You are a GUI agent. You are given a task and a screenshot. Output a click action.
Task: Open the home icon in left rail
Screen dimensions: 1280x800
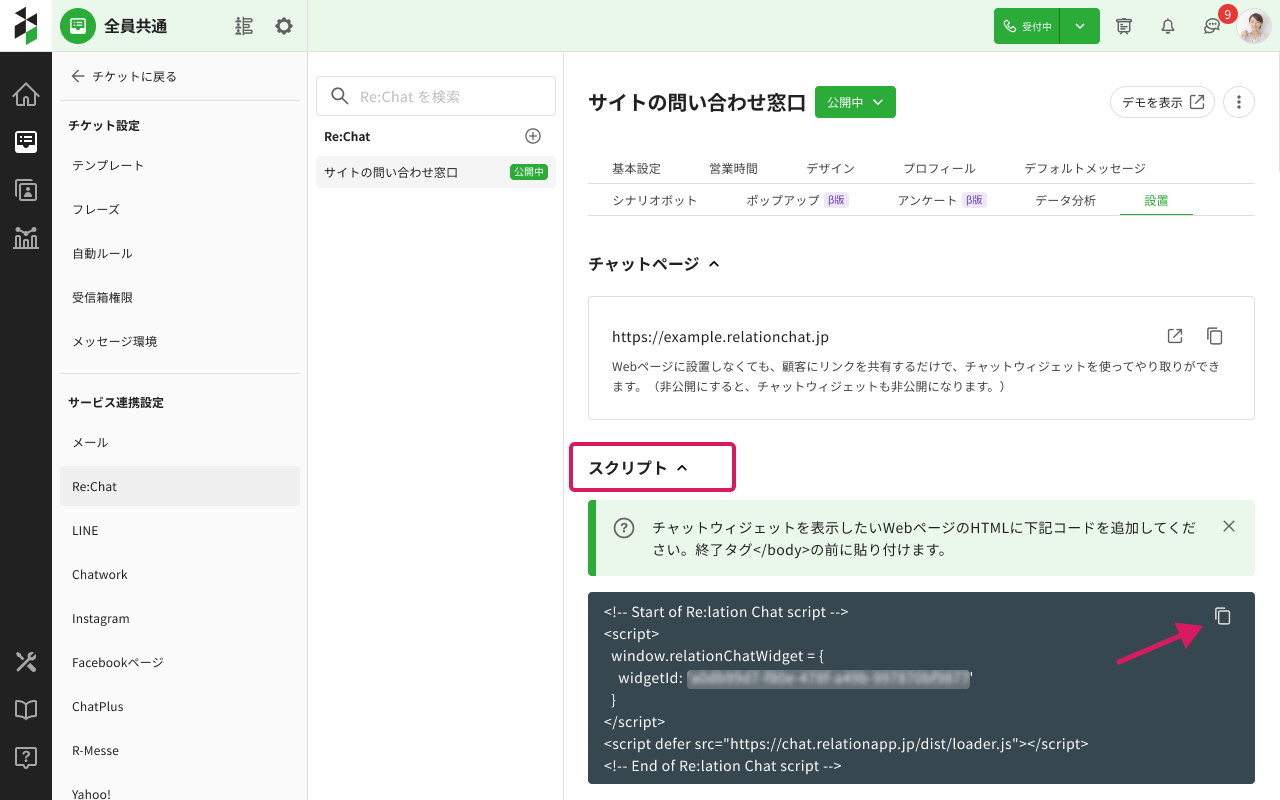(x=26, y=95)
